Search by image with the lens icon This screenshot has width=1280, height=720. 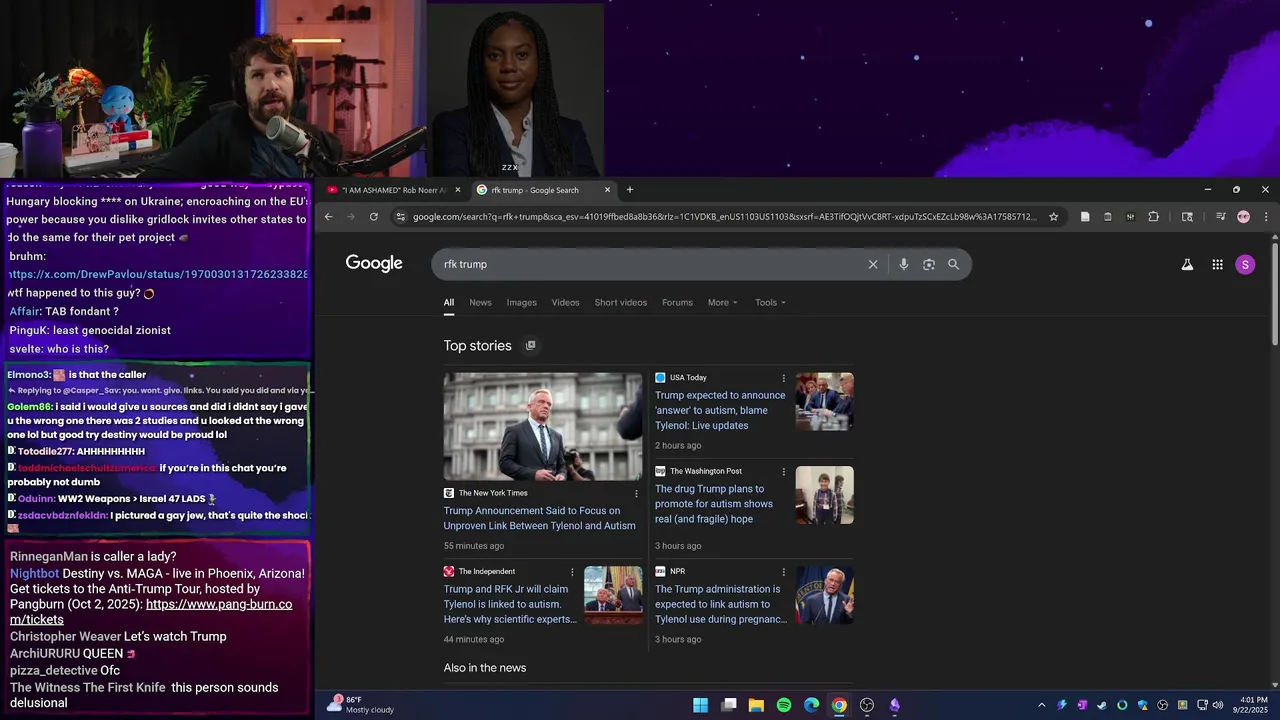click(x=929, y=264)
